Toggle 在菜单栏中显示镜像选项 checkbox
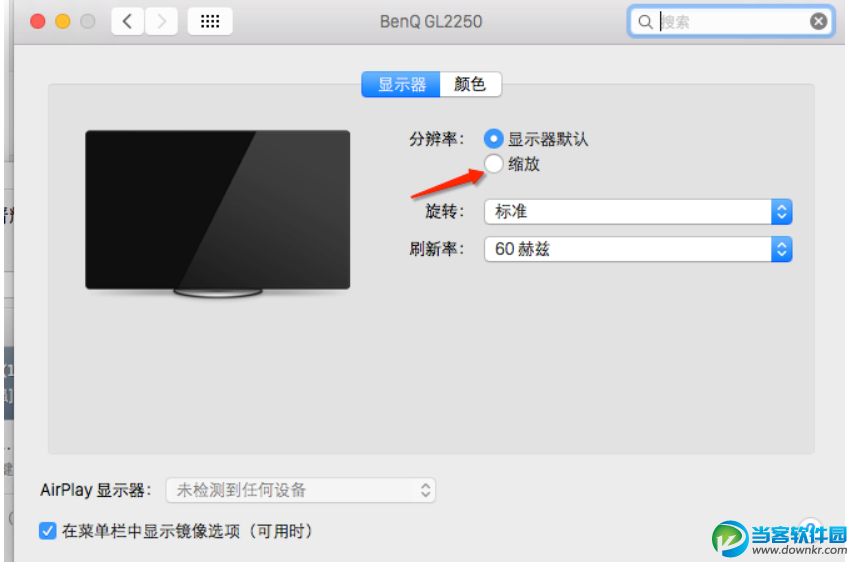The height and width of the screenshot is (564, 848). point(48,531)
